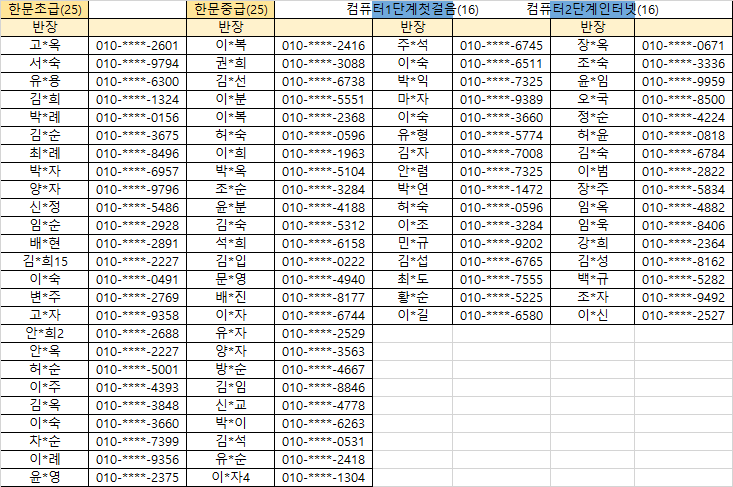Viewport: 733px width, 487px height.
Task: Click the cell with 010-****-2375
Action: tap(138, 477)
